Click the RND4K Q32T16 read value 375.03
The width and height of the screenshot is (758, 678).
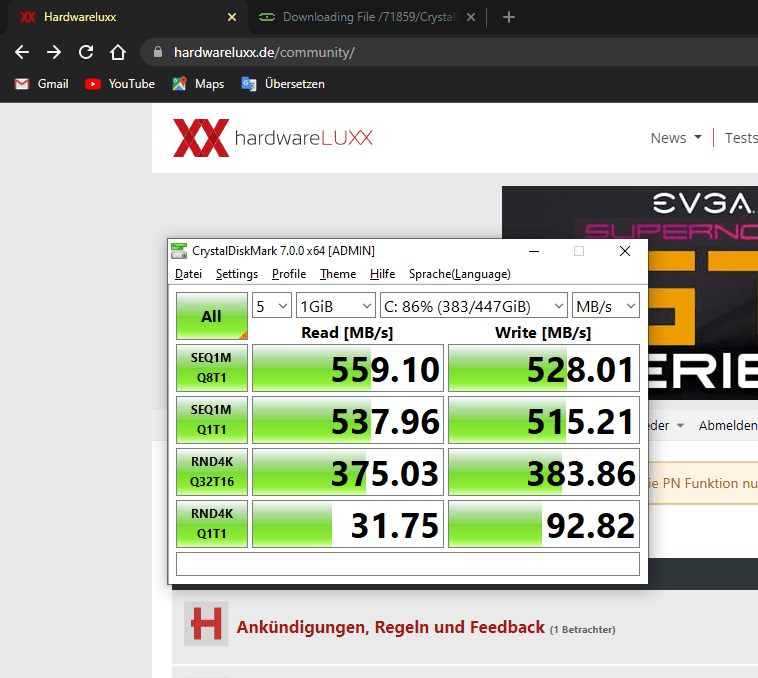(348, 472)
